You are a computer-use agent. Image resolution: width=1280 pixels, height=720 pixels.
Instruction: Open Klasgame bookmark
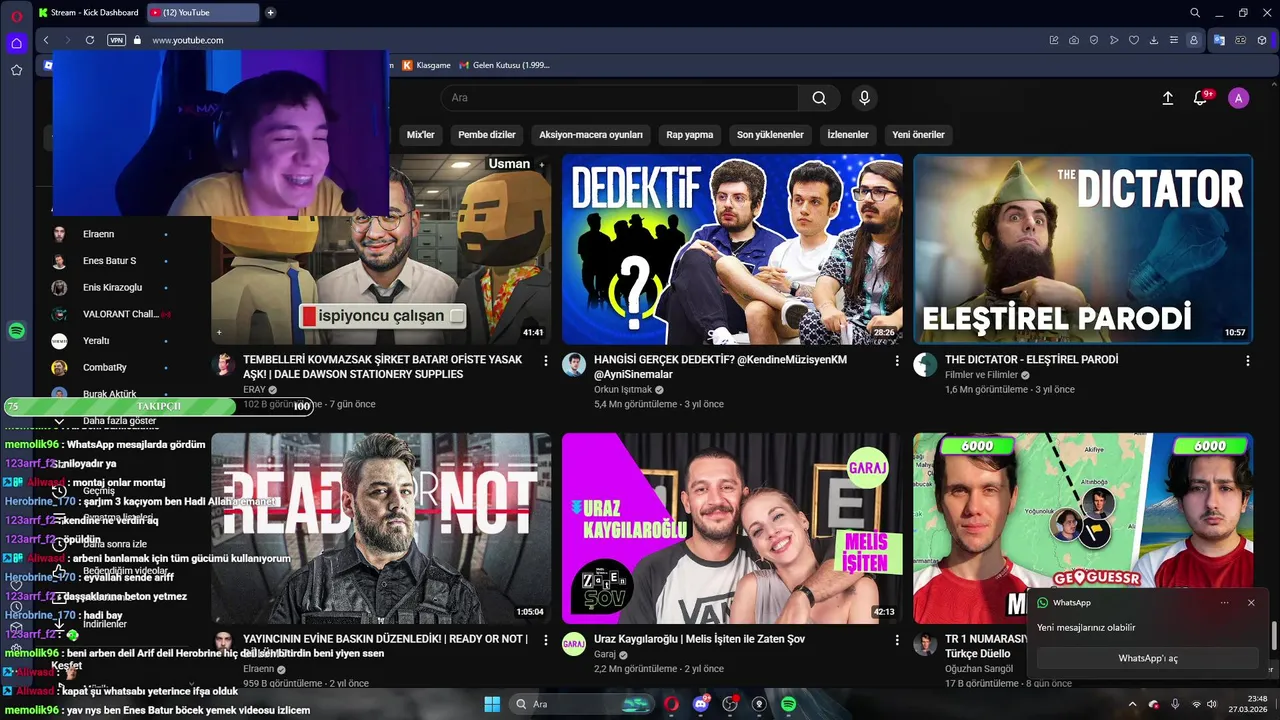(427, 65)
